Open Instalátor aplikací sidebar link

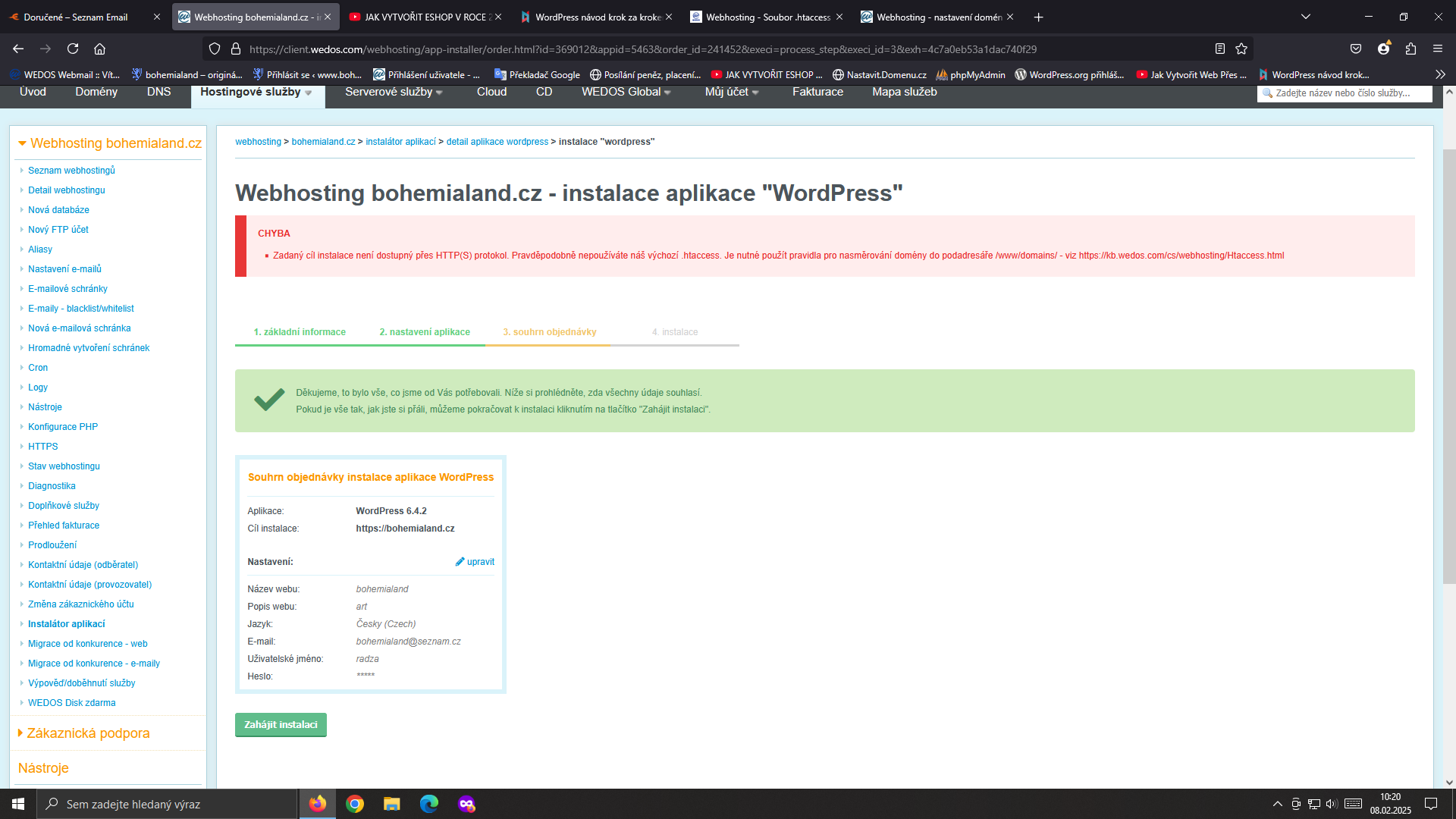(x=67, y=624)
